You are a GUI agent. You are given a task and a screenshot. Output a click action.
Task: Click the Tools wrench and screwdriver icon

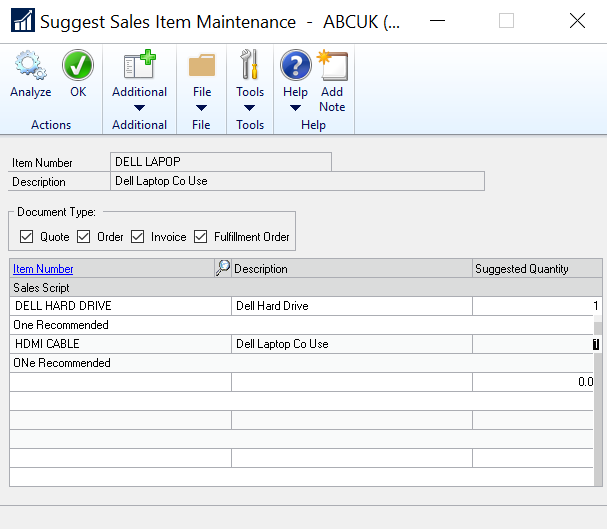click(x=249, y=65)
